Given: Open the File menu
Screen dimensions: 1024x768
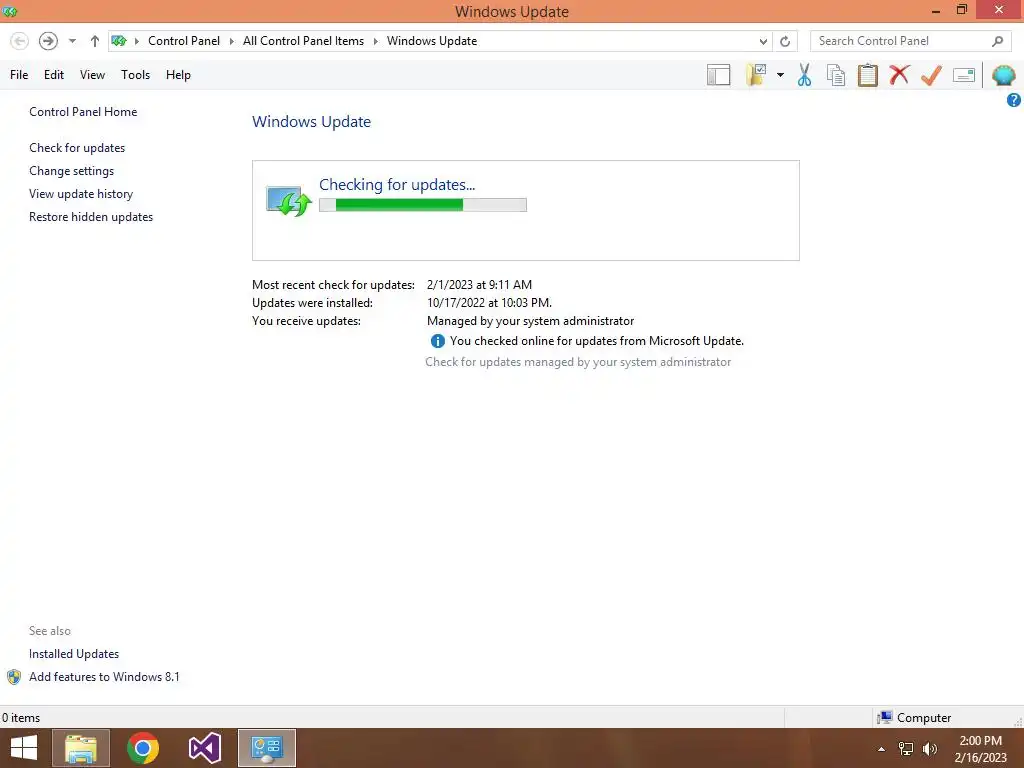Looking at the screenshot, I should click(x=19, y=75).
